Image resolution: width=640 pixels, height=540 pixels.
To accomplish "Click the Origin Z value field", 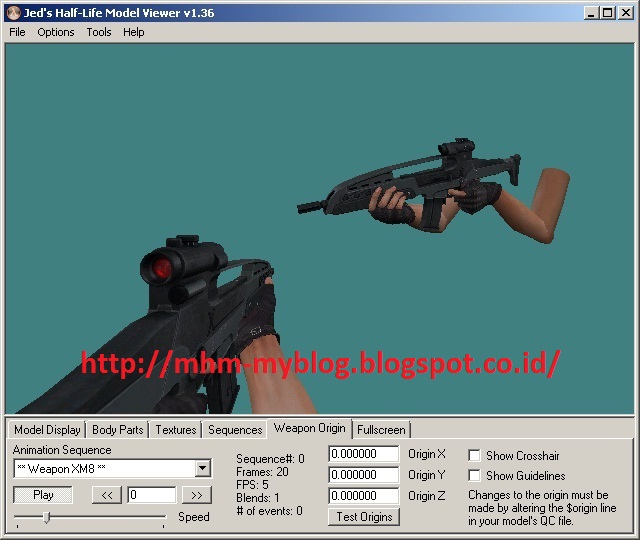I will 364,496.
